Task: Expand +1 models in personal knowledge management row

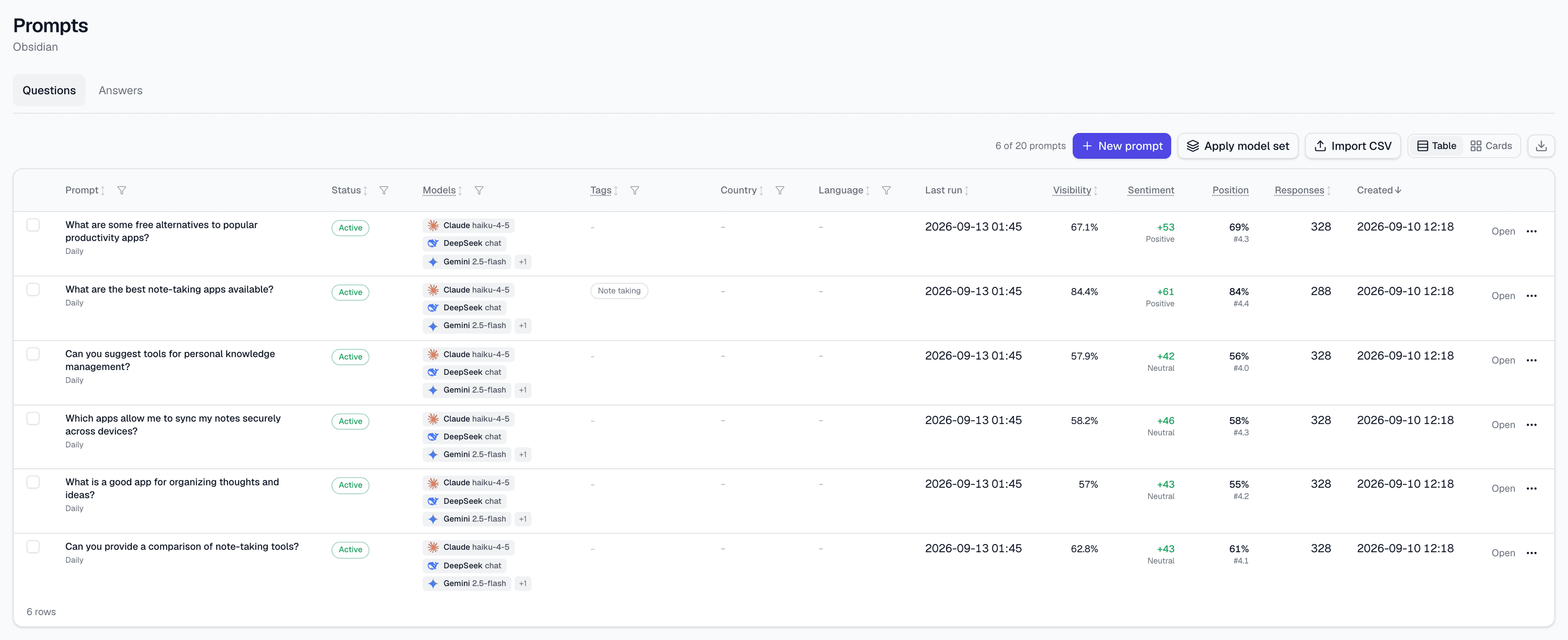Action: coord(523,390)
